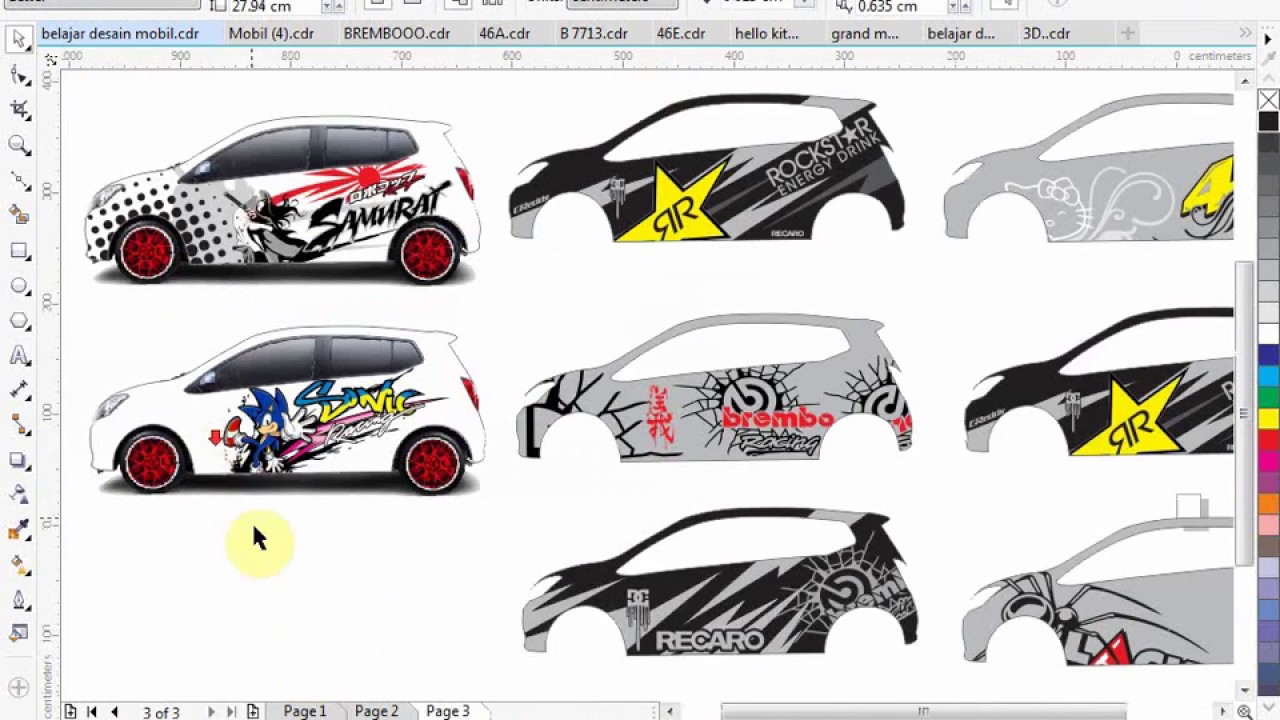Open the navigator zoom icon at bottom right
The width and height of the screenshot is (1280, 720).
tap(1244, 711)
